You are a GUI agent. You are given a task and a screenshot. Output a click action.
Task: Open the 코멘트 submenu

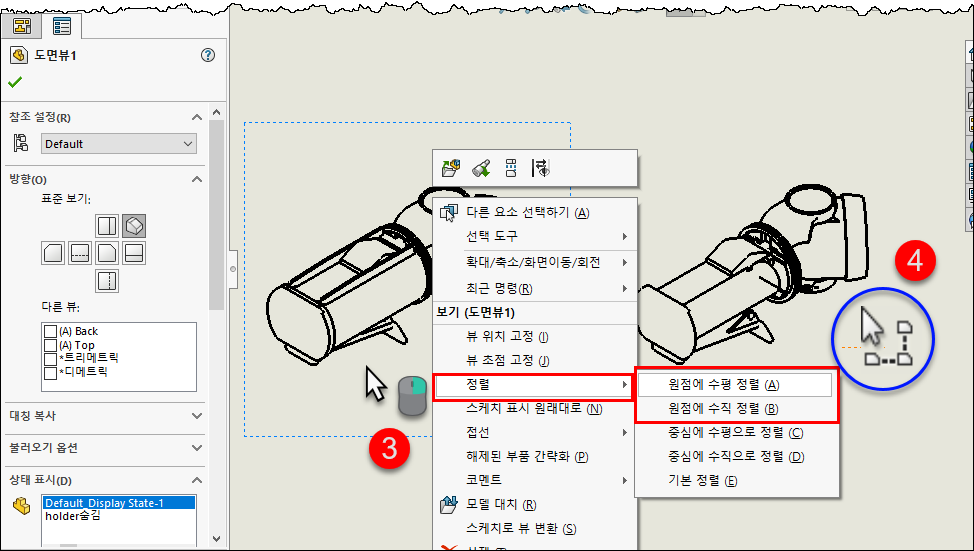[535, 480]
